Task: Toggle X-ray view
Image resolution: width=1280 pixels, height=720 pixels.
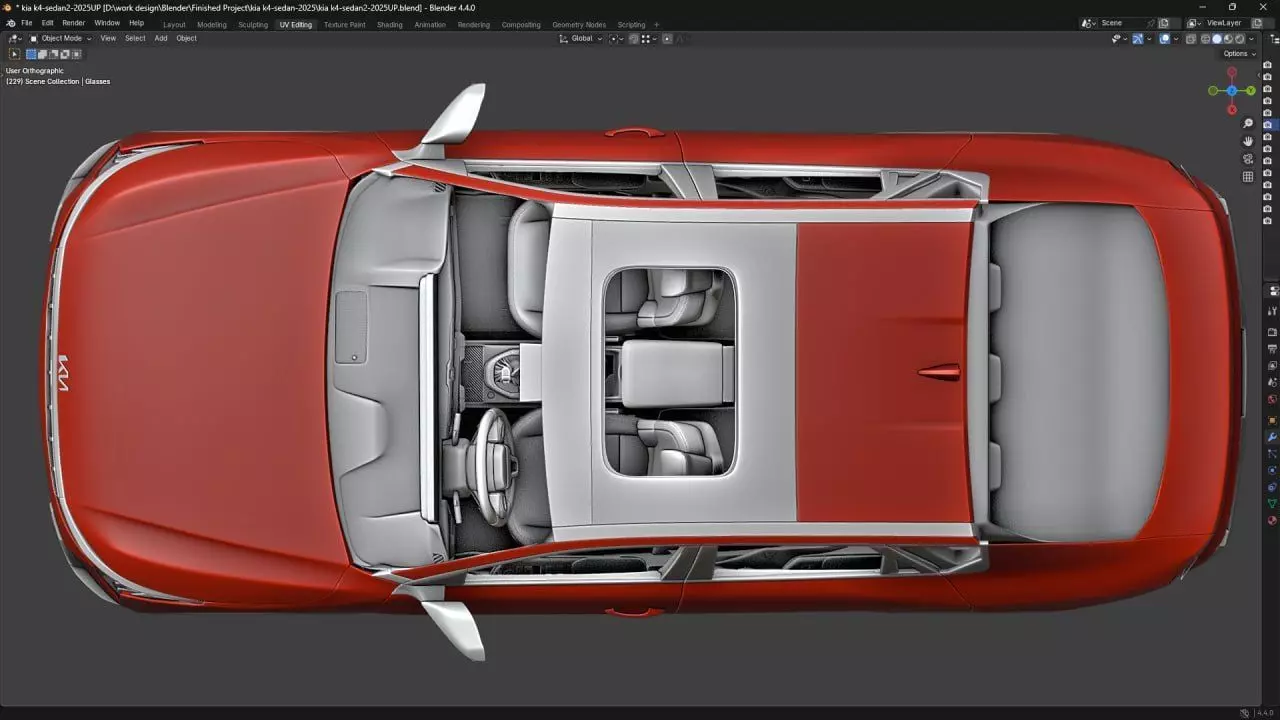Action: pyautogui.click(x=1191, y=38)
